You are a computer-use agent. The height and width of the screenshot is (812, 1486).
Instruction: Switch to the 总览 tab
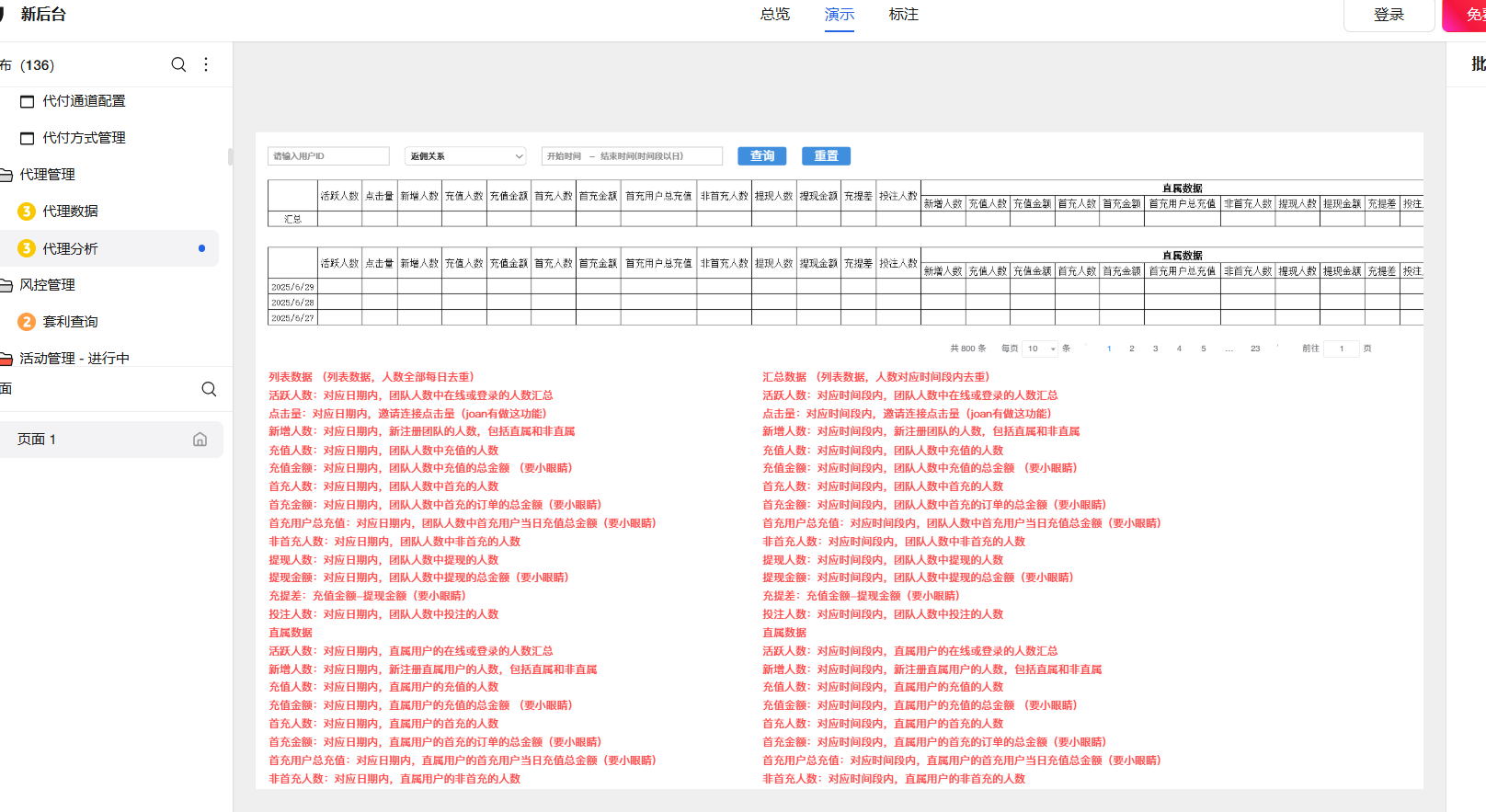click(x=775, y=15)
